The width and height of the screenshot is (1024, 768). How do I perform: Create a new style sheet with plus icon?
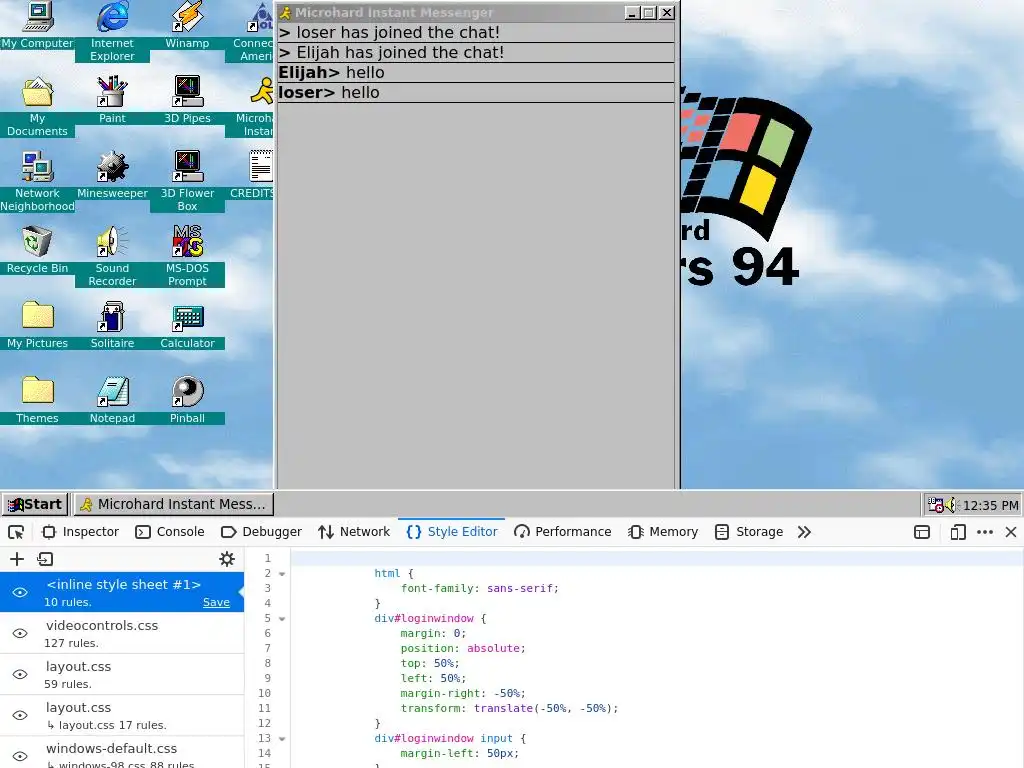pos(17,559)
